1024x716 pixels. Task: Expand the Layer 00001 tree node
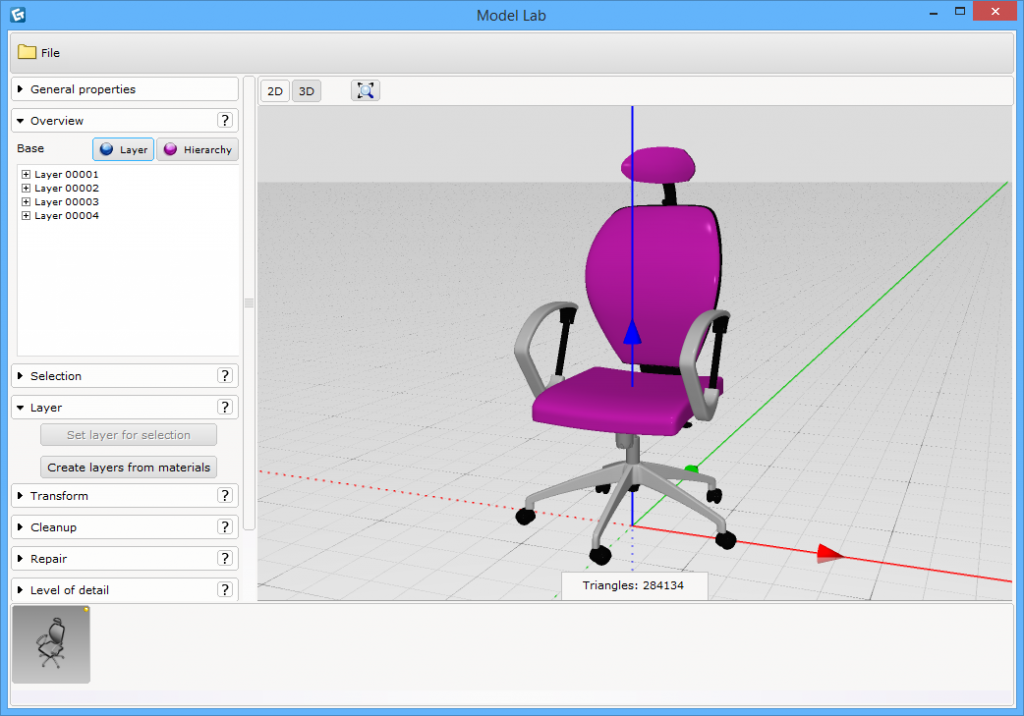pos(26,174)
